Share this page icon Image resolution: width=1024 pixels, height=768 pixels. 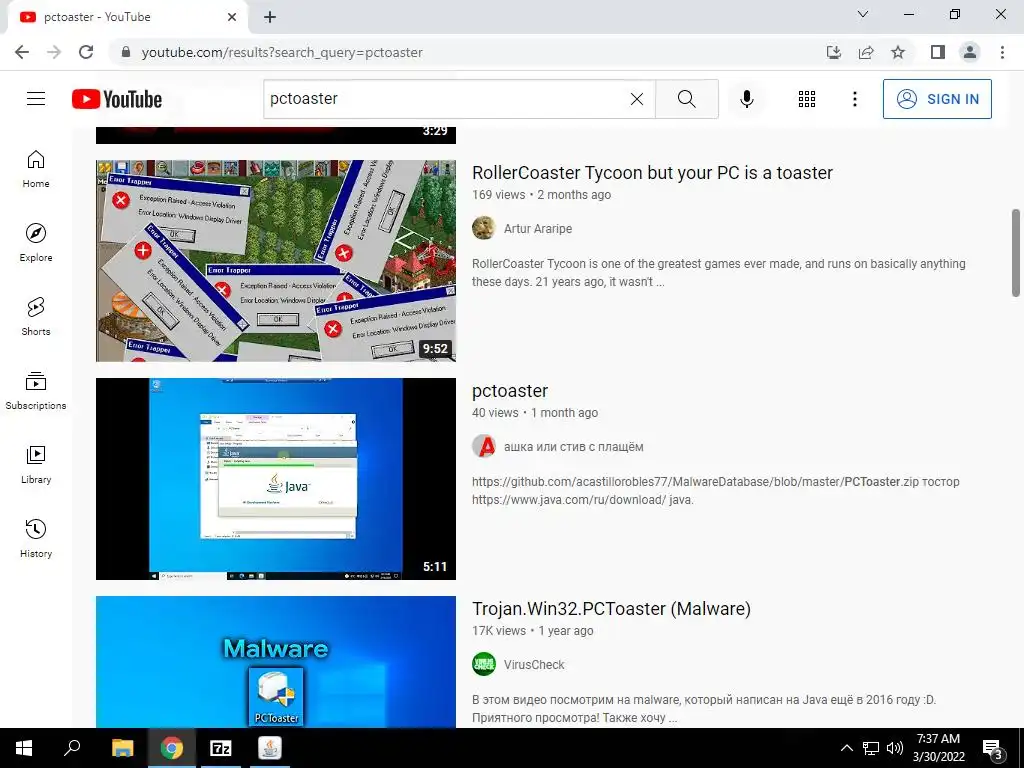pyautogui.click(x=866, y=52)
